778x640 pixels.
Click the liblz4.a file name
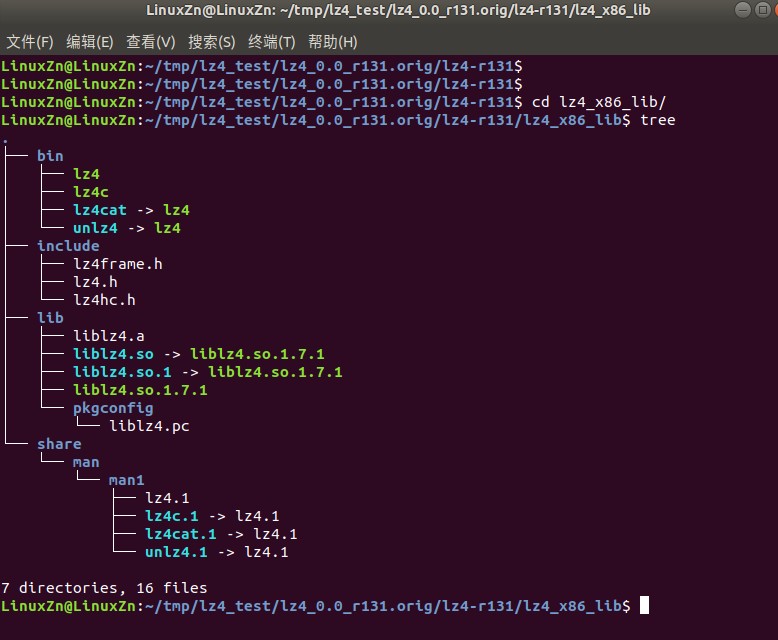[x=109, y=336]
